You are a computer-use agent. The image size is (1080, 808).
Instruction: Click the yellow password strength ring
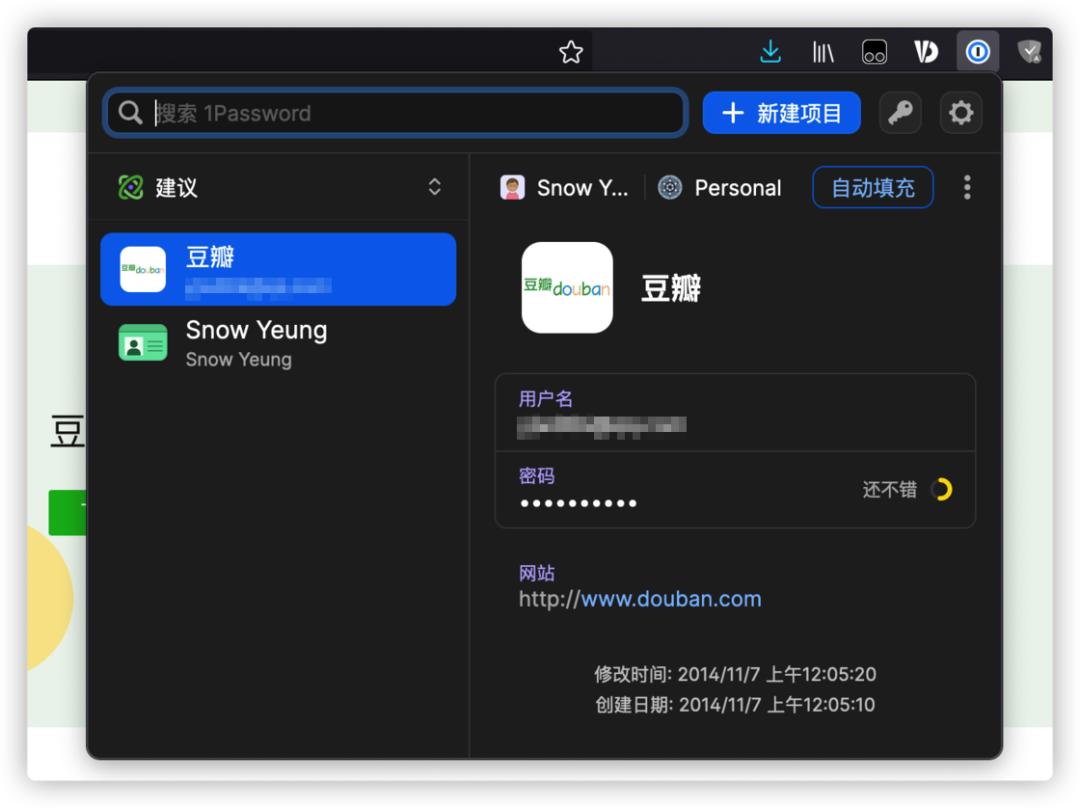coord(941,490)
